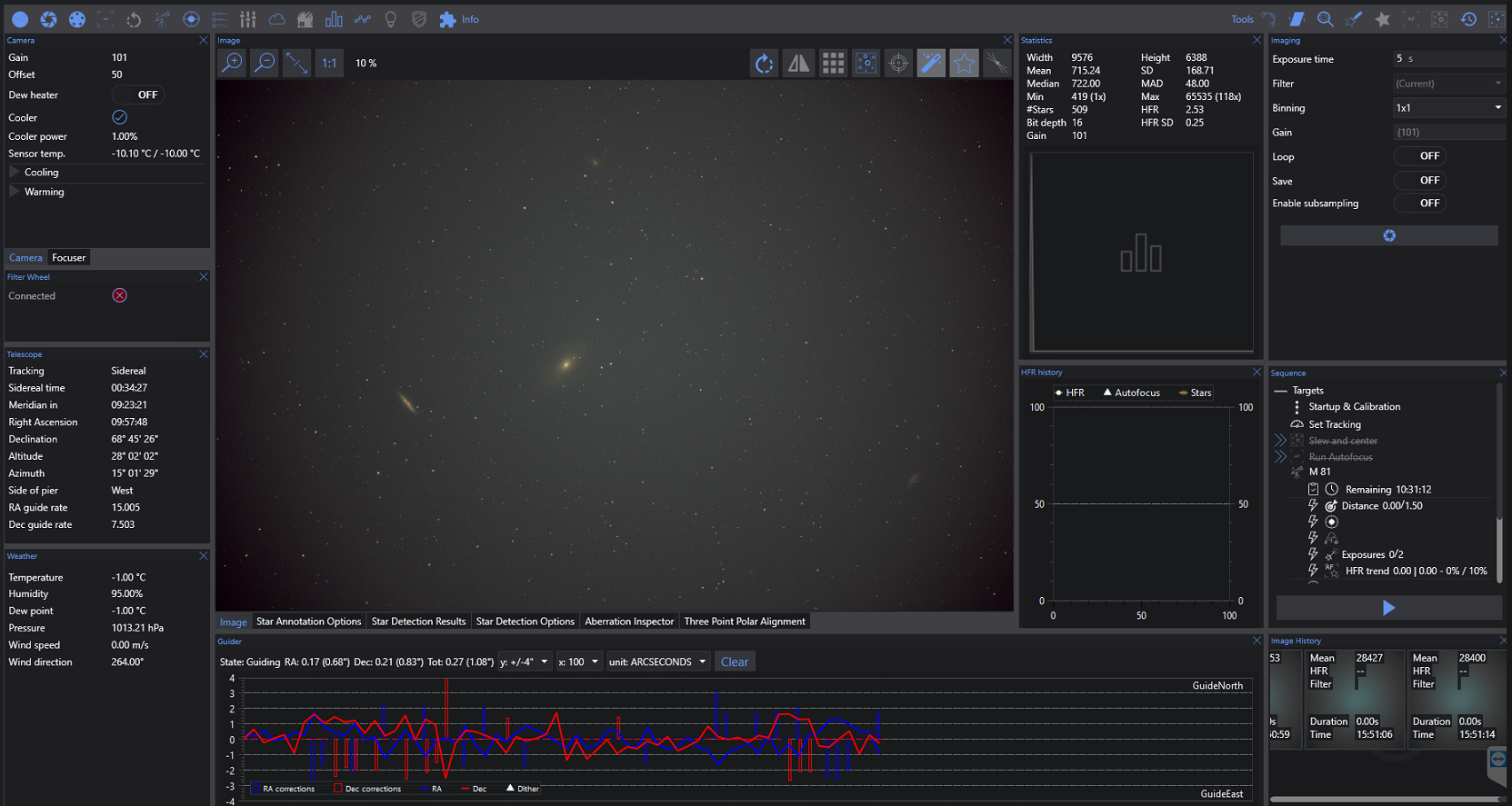Clear the guider graph with Clear button
This screenshot has height=806, width=1512.
click(x=735, y=662)
